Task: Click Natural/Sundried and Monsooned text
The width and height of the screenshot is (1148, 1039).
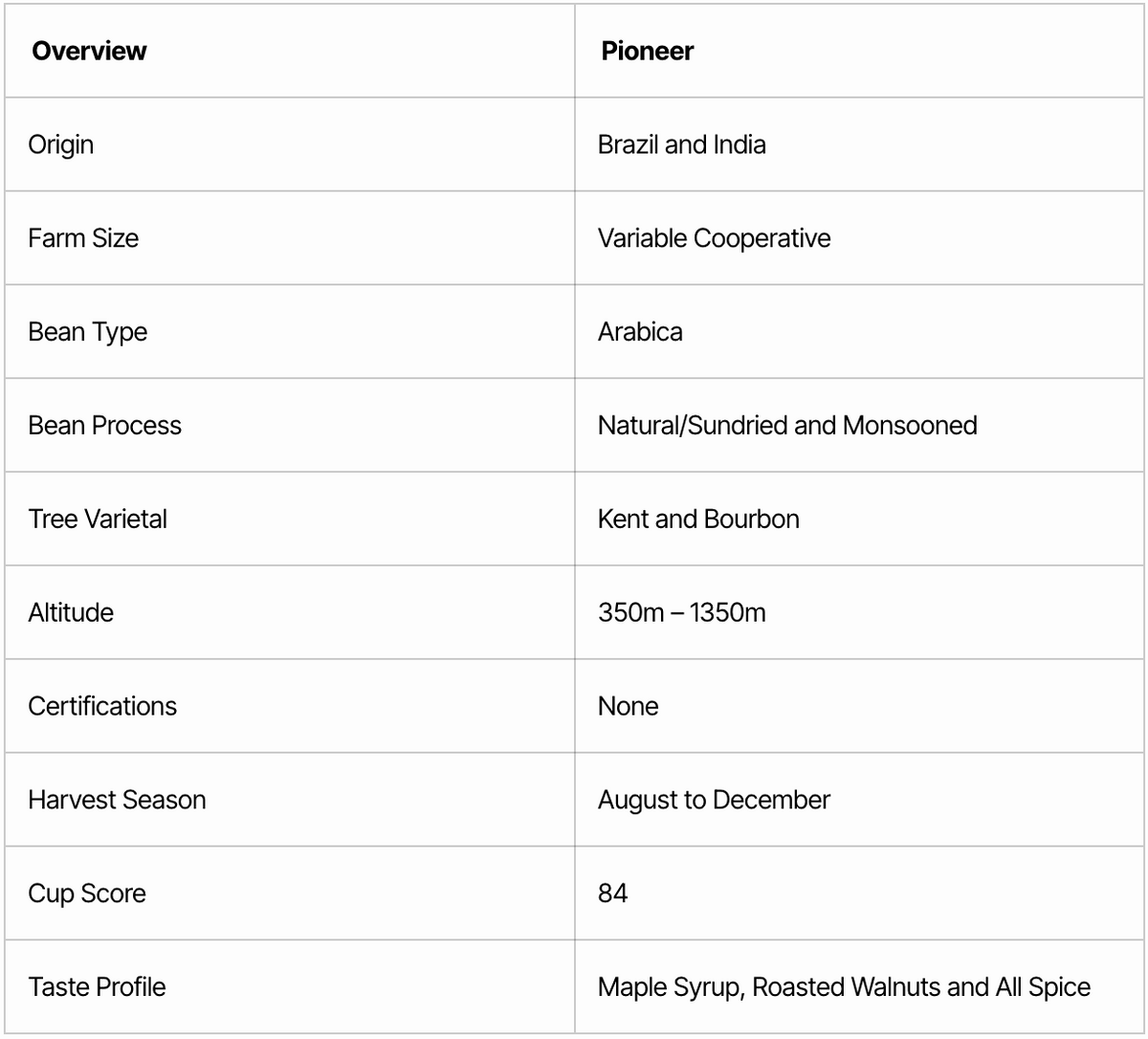Action: [x=787, y=426]
